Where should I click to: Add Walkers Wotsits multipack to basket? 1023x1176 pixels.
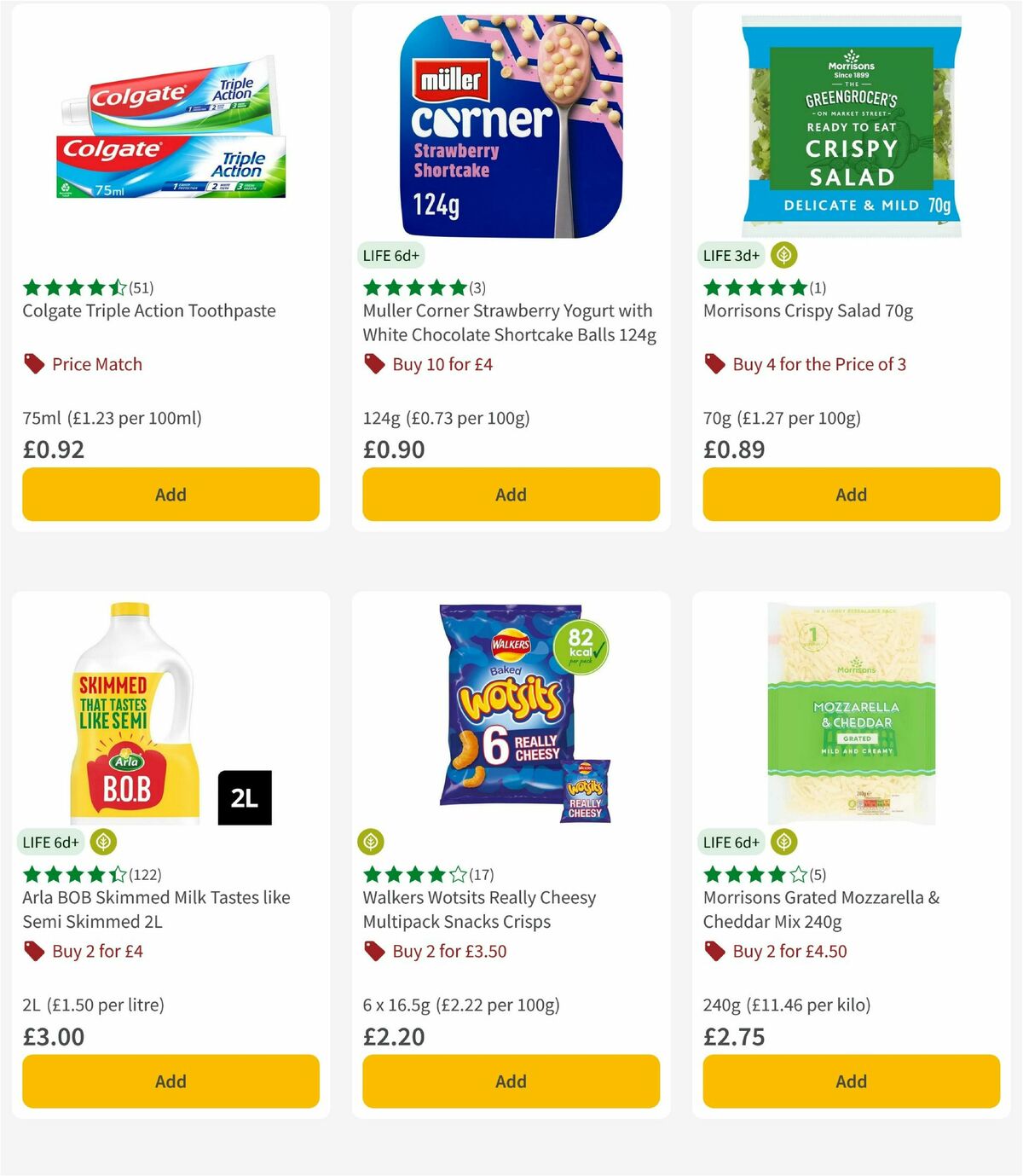tap(510, 1081)
